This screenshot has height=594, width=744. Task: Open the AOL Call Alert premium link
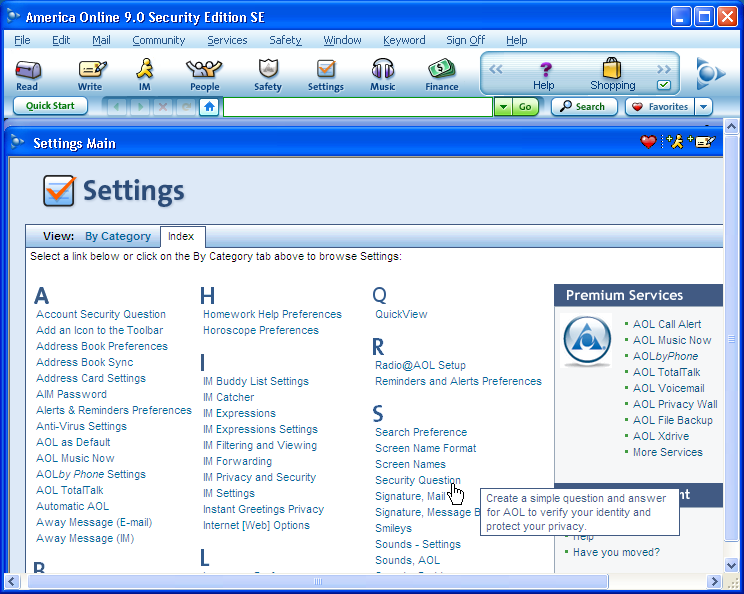coord(667,324)
